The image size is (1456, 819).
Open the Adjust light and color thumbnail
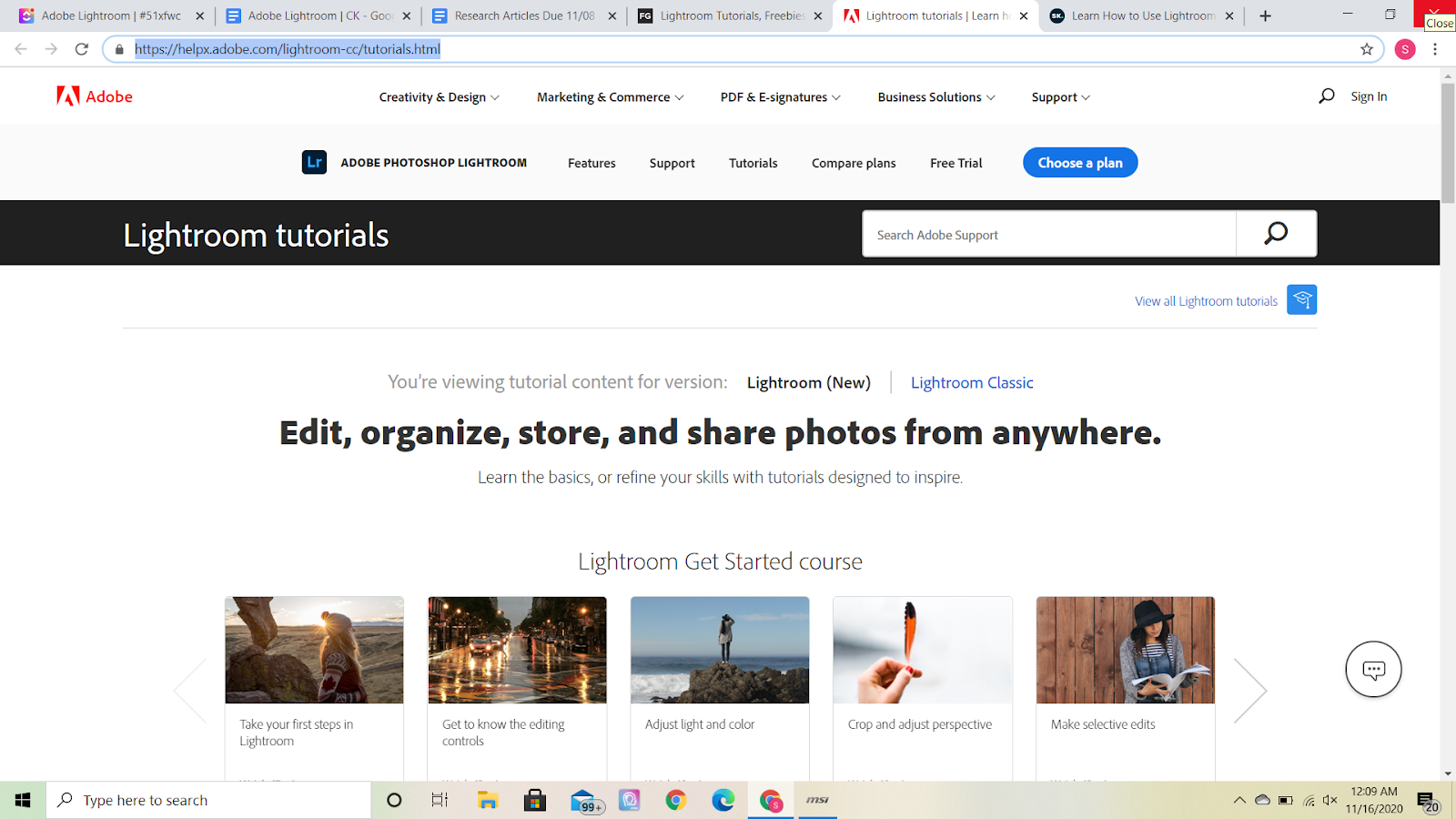(720, 650)
